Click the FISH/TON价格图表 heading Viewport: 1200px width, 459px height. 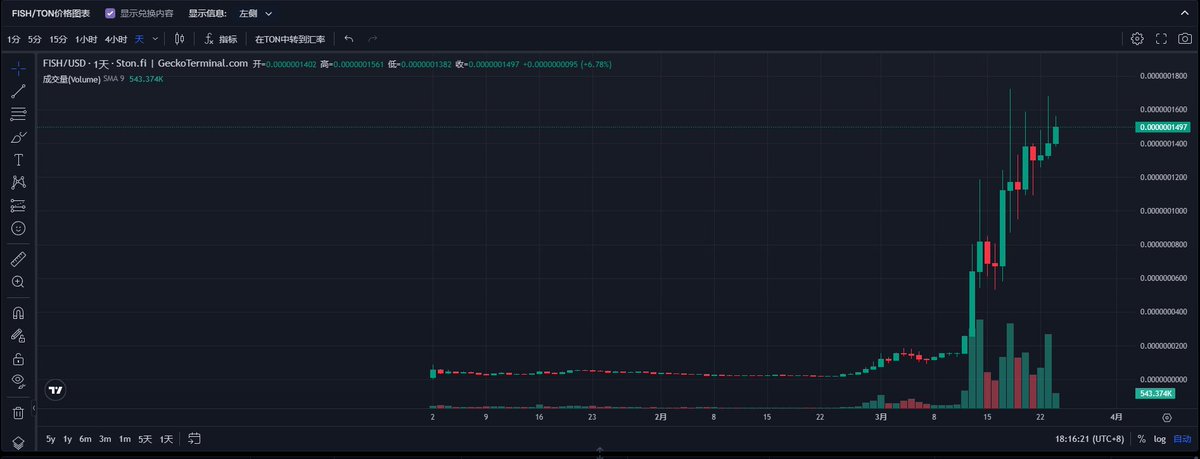pos(50,14)
